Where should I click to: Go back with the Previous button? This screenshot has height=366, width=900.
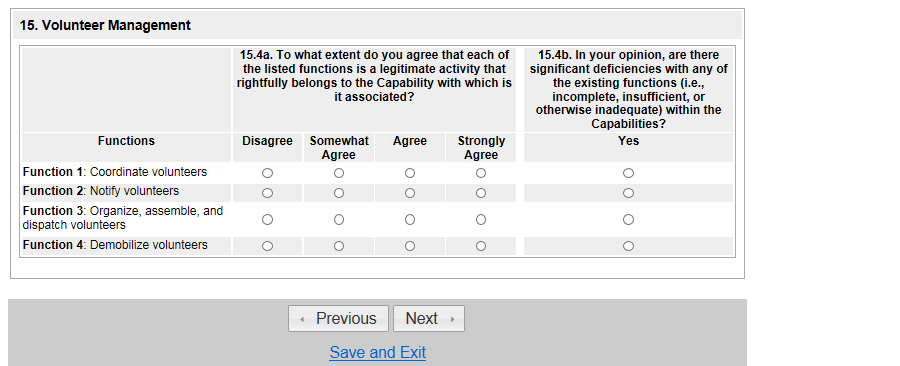339,318
